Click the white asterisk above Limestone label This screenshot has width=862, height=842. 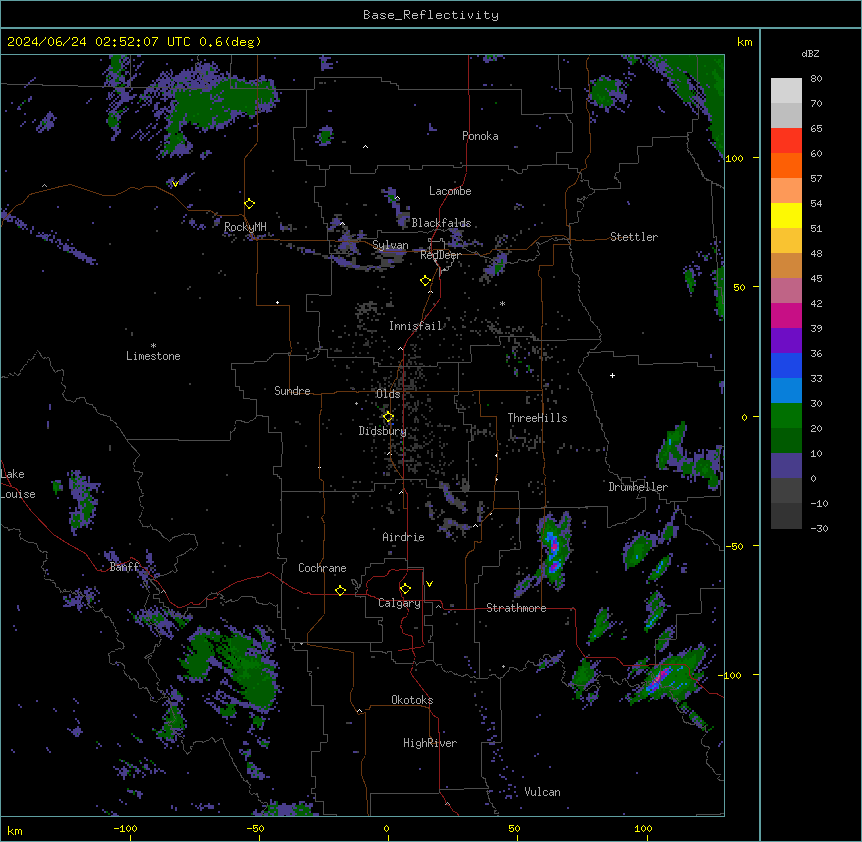pyautogui.click(x=153, y=346)
